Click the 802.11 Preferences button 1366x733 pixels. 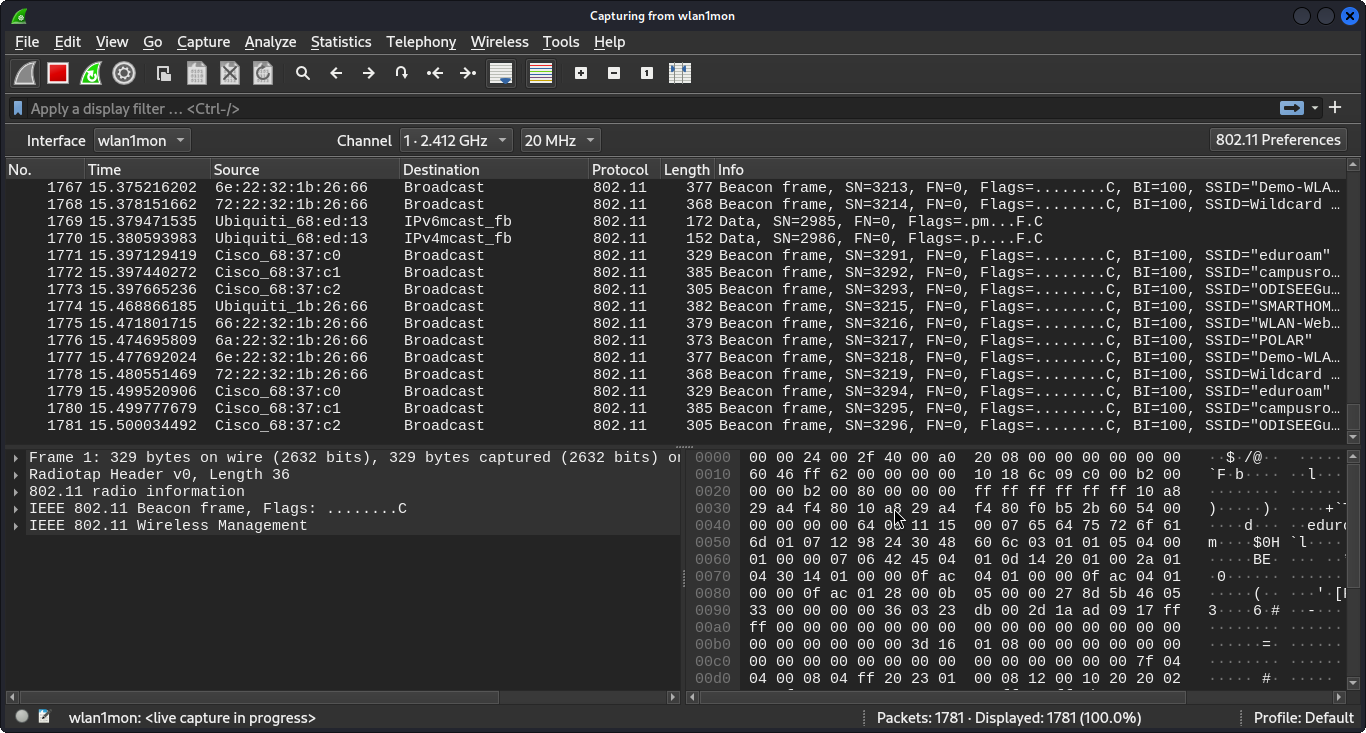1277,140
